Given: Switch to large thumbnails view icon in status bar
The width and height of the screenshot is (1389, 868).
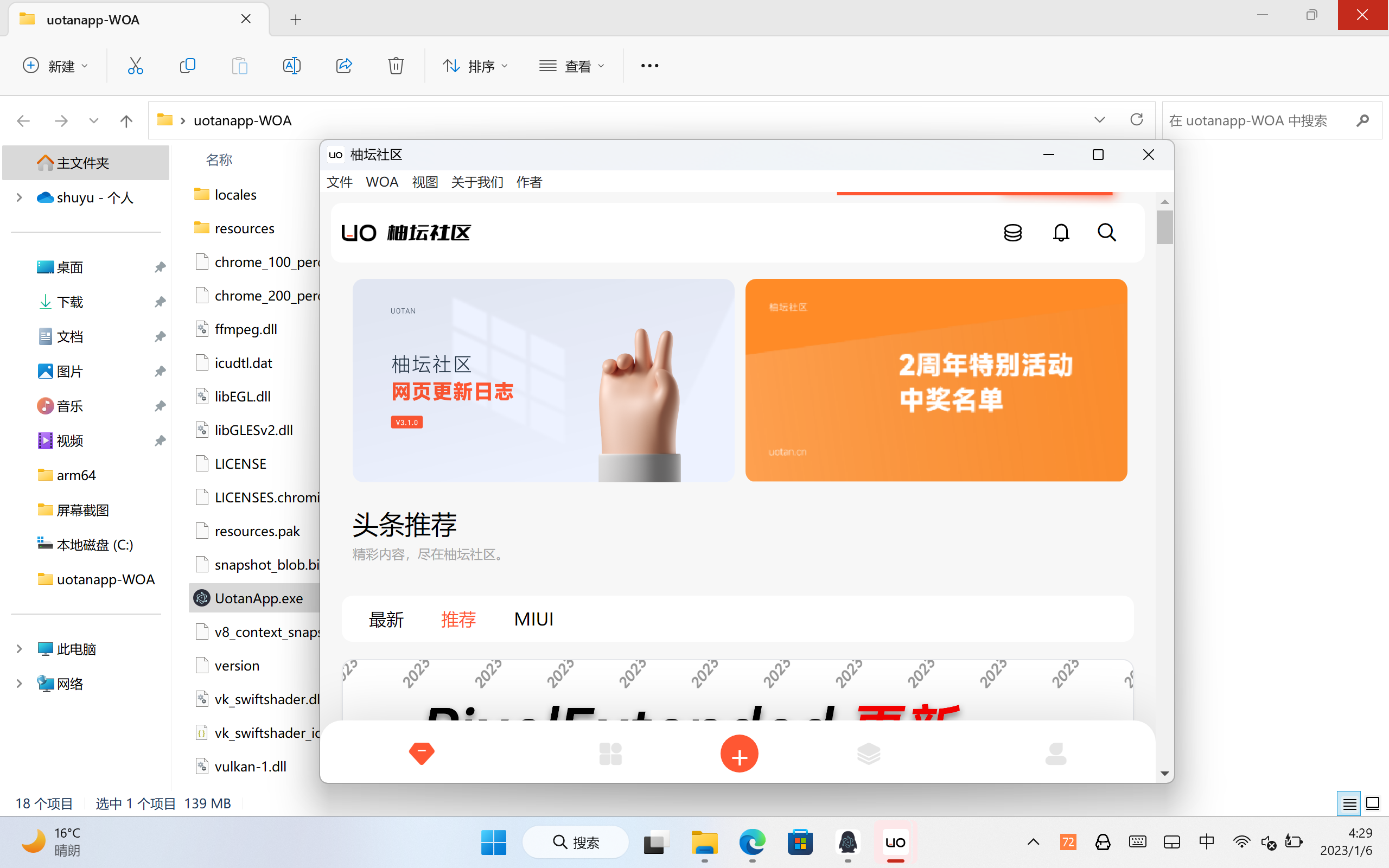Looking at the screenshot, I should click(1373, 803).
